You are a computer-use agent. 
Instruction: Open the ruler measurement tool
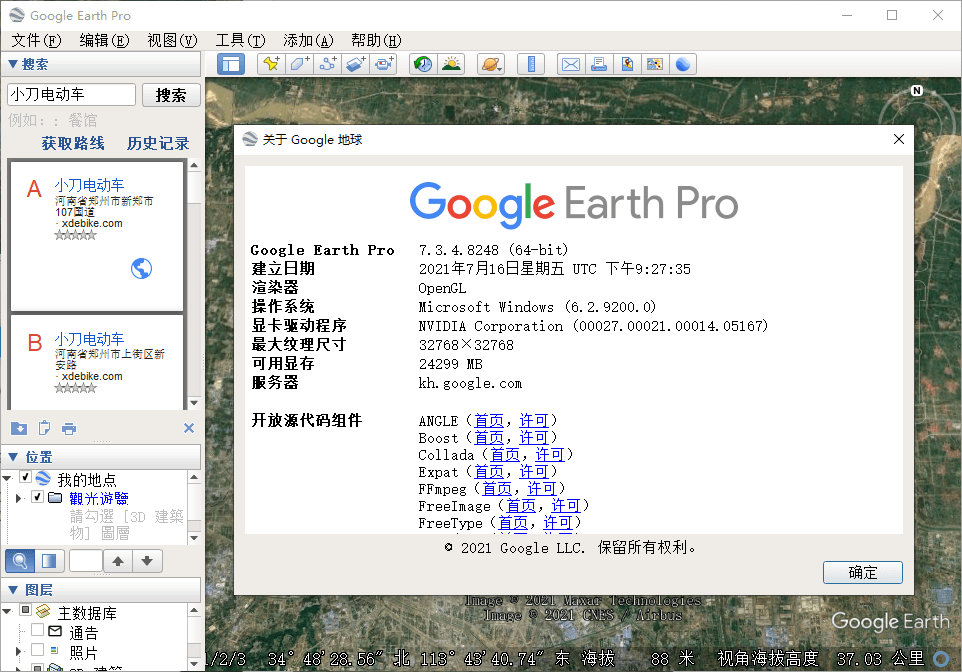coord(531,64)
